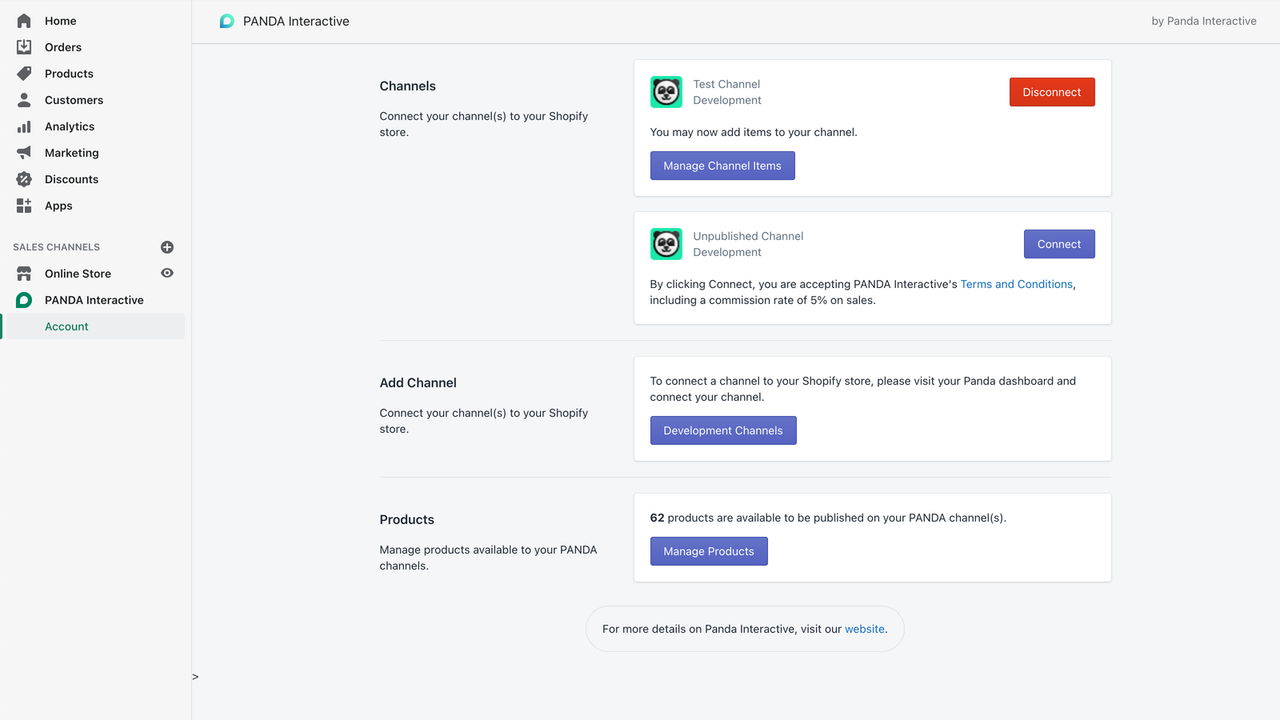Screen dimensions: 1280x720
Task: Click Manage Products for the 62 products
Action: [x=708, y=551]
